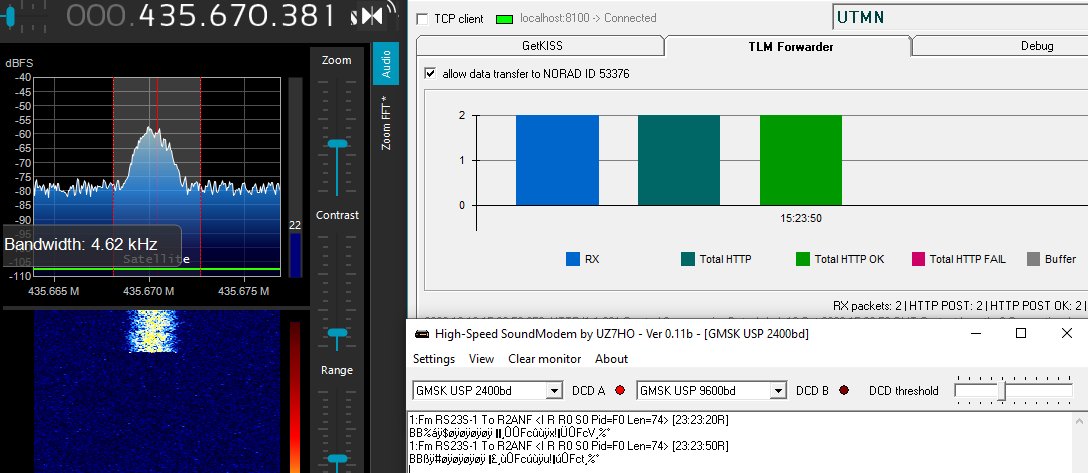Open the About menu in SoundModem
Screen dimensions: 1088x473
pyautogui.click(x=611, y=359)
